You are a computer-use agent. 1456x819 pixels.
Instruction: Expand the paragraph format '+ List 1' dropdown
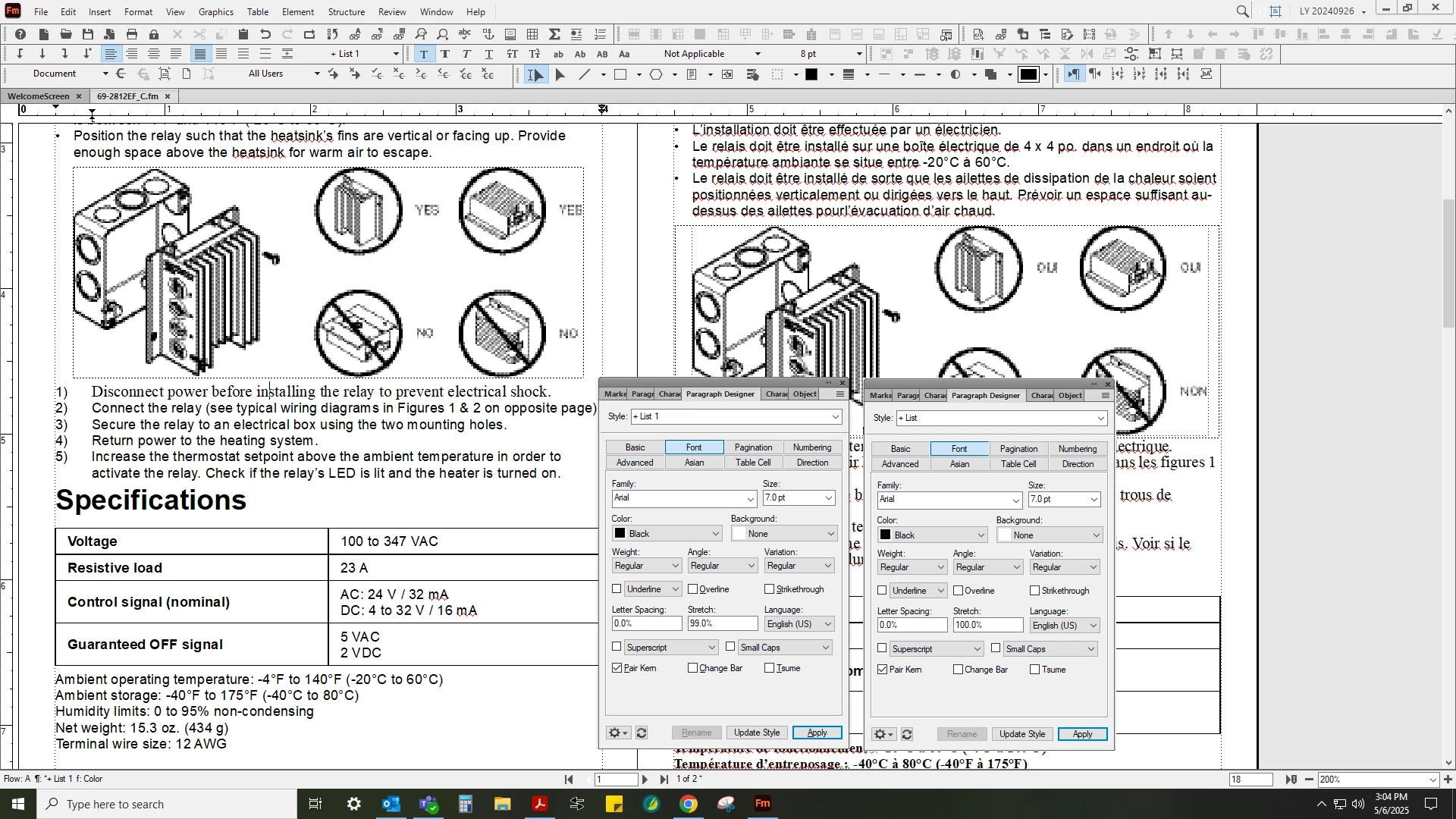[395, 54]
